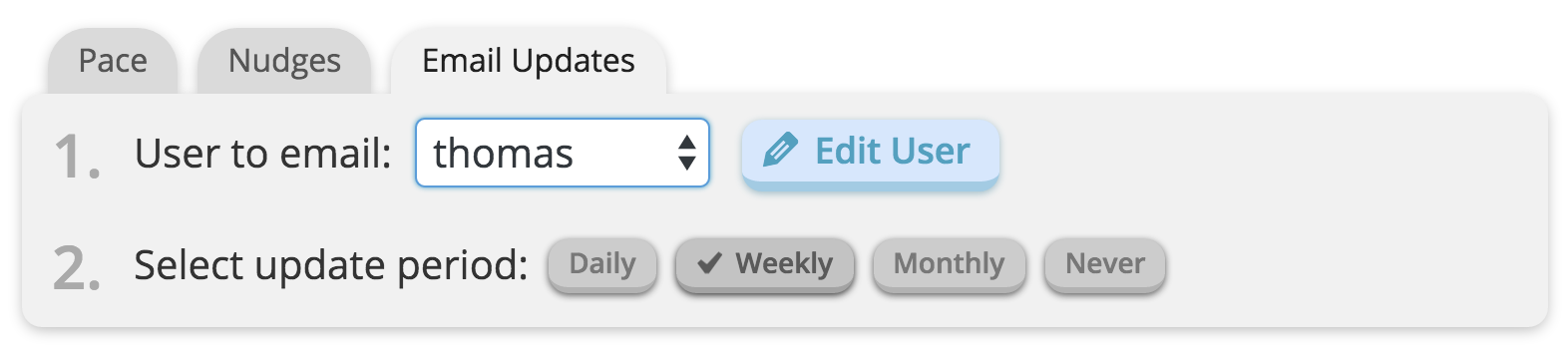
Task: Click the word 'Weekly' in the period button
Action: tap(784, 263)
